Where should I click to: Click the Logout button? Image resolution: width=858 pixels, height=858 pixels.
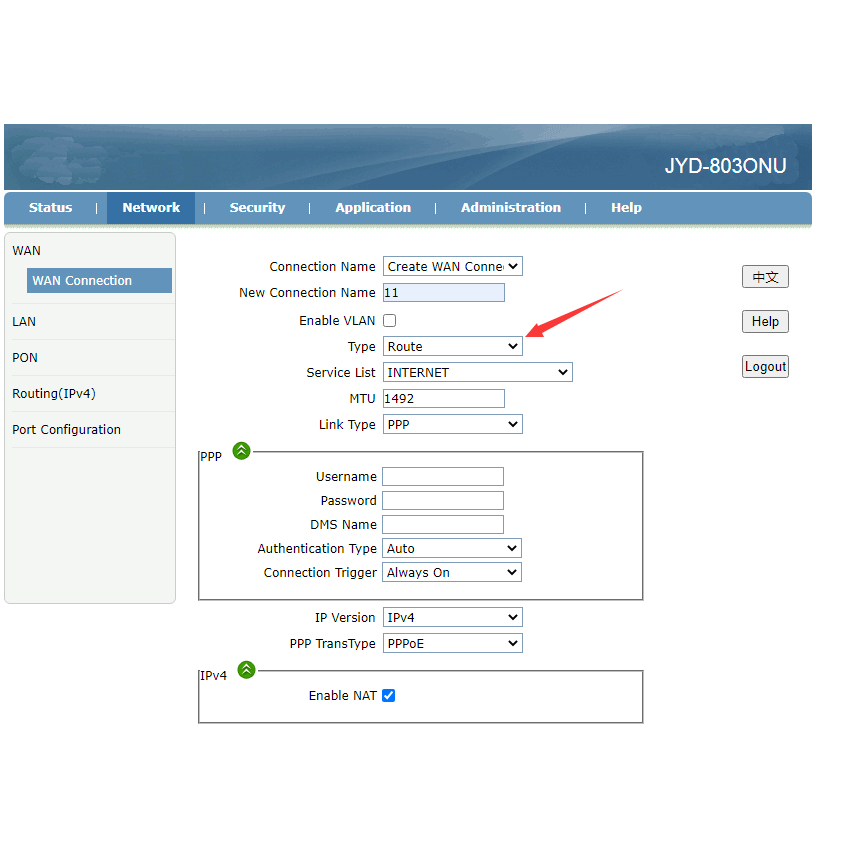point(765,367)
